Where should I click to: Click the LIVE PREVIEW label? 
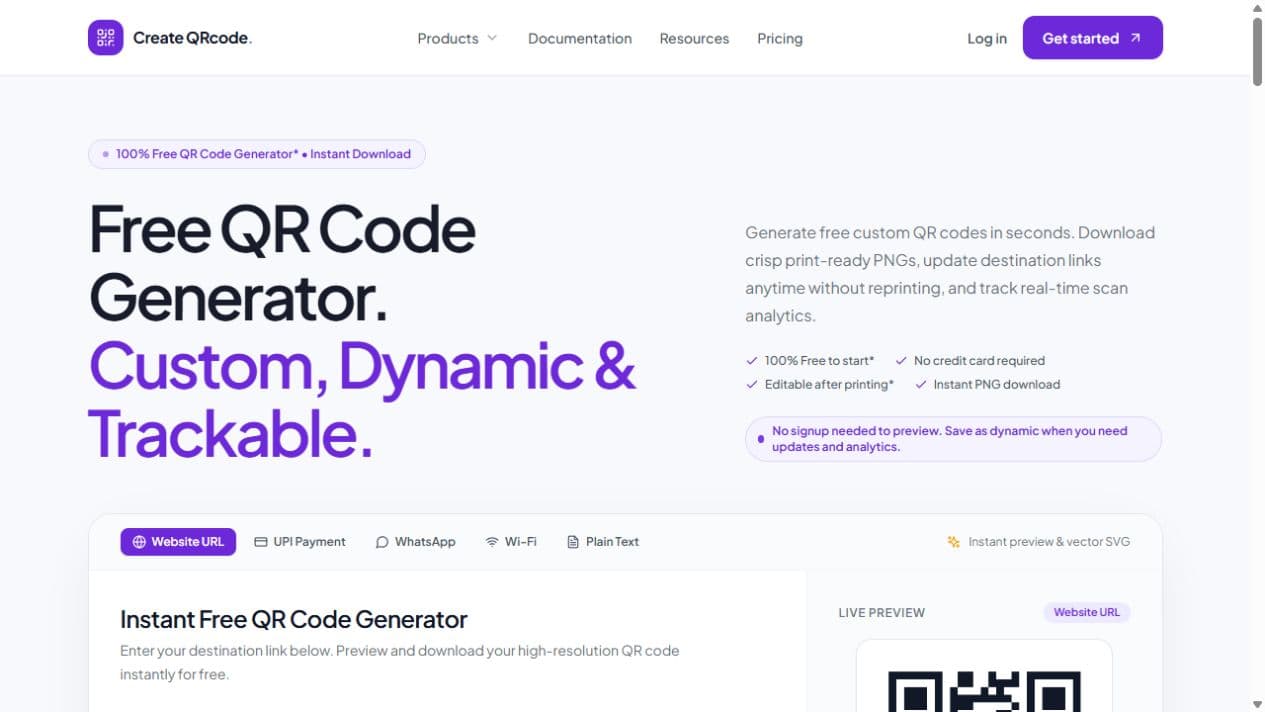pos(882,613)
